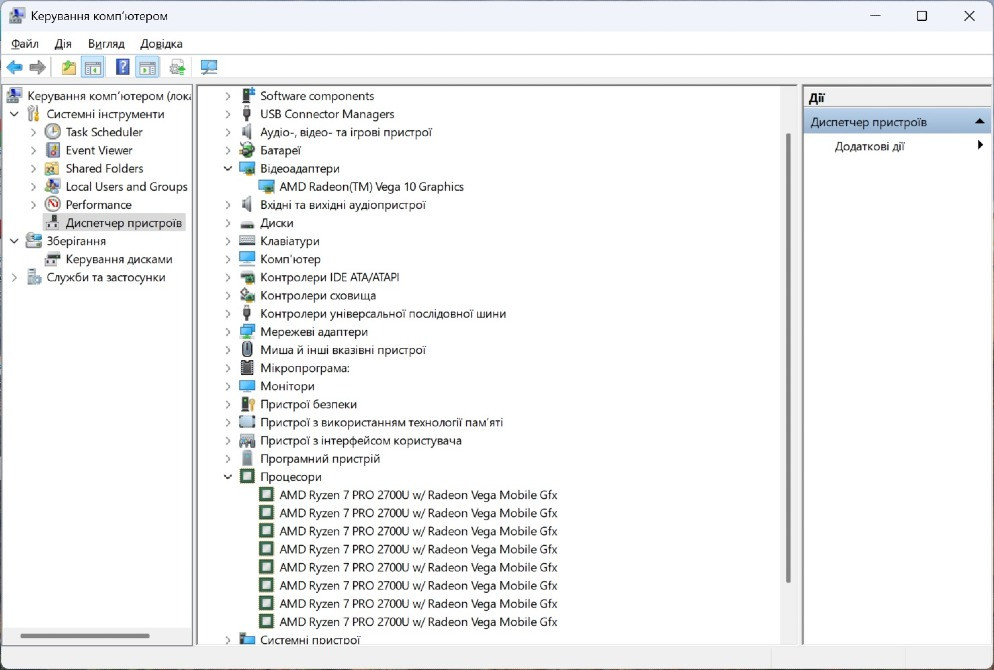Click the Task Scheduler clock icon
994x670 pixels.
tap(53, 132)
